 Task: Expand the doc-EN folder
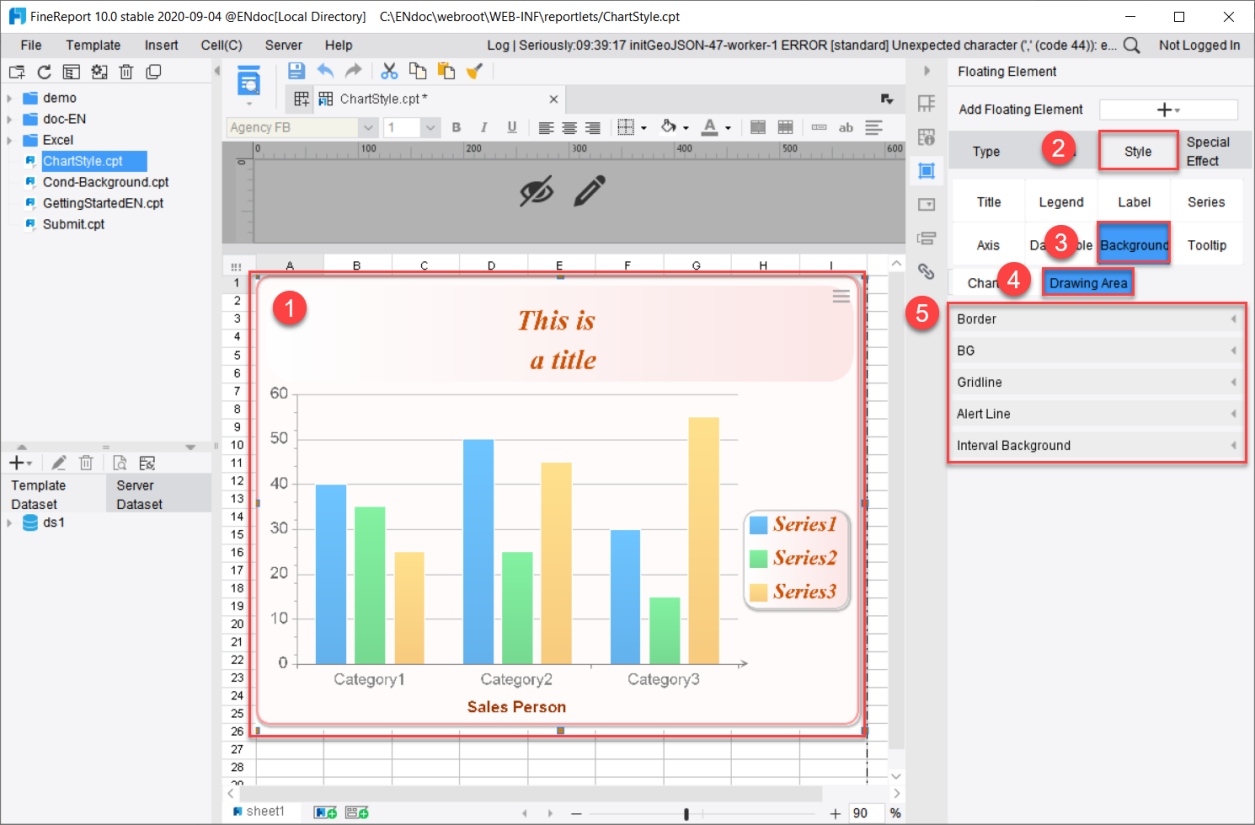click(9, 119)
